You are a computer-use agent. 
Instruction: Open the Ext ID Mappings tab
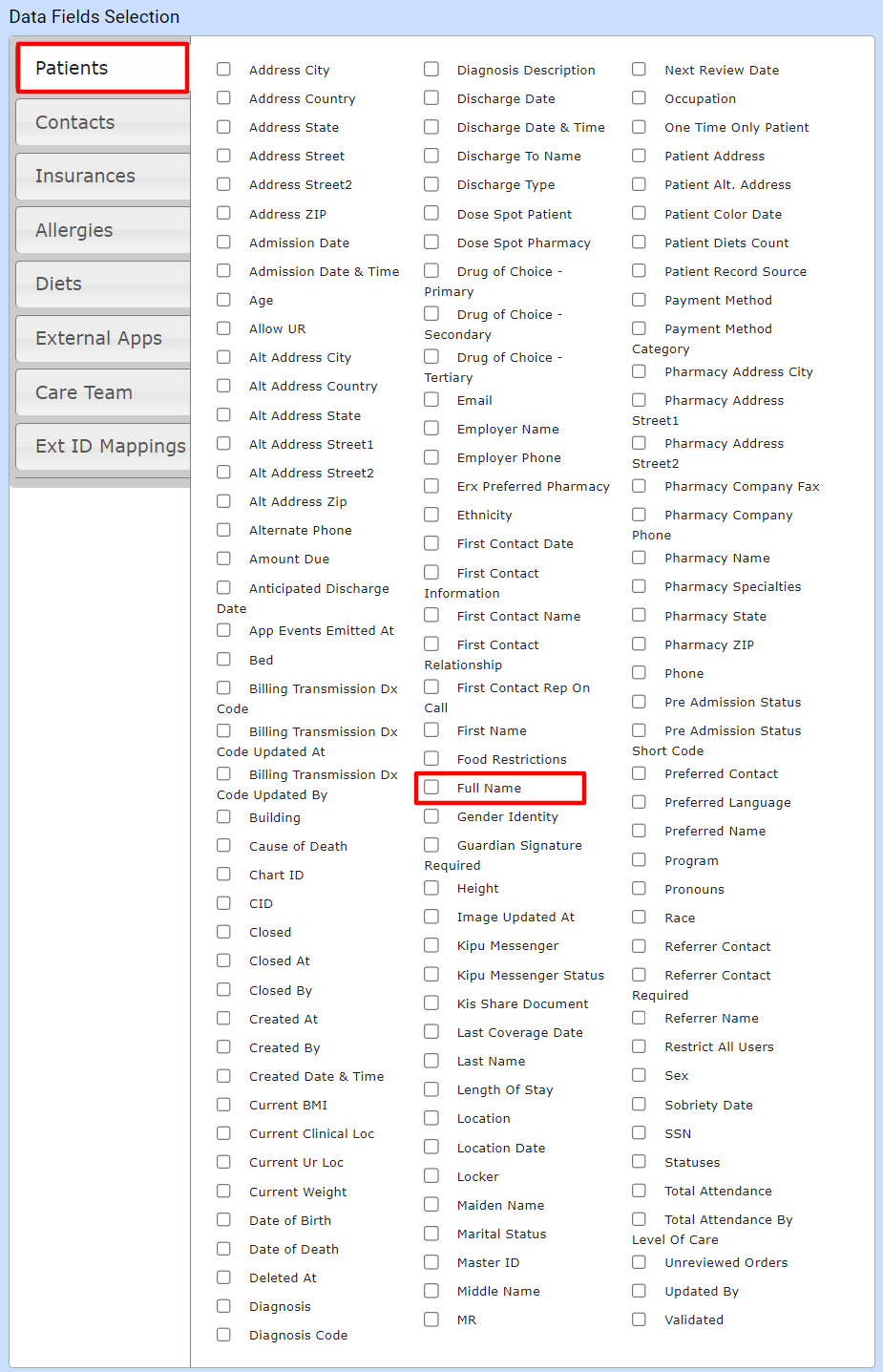(x=104, y=446)
